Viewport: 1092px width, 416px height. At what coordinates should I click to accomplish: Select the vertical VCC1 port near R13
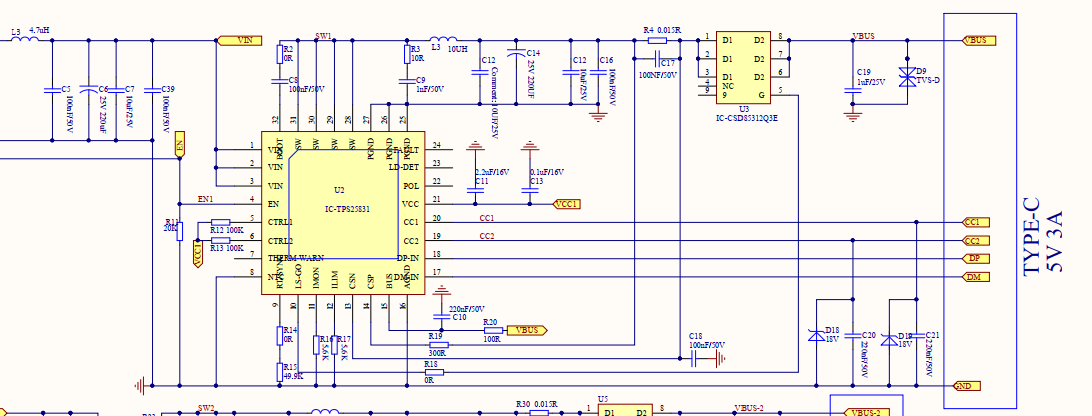[198, 254]
